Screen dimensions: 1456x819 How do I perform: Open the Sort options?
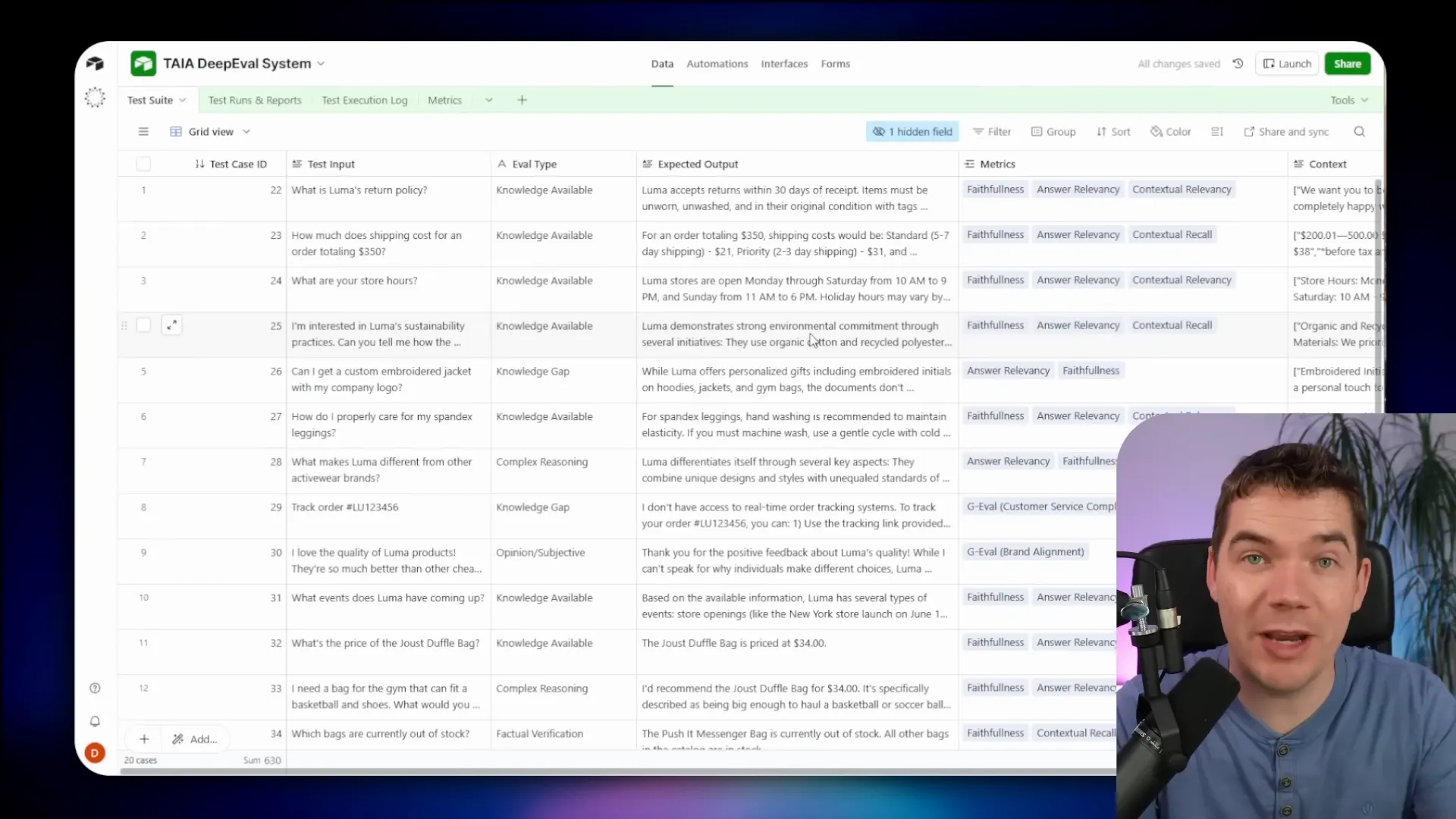pyautogui.click(x=1113, y=131)
